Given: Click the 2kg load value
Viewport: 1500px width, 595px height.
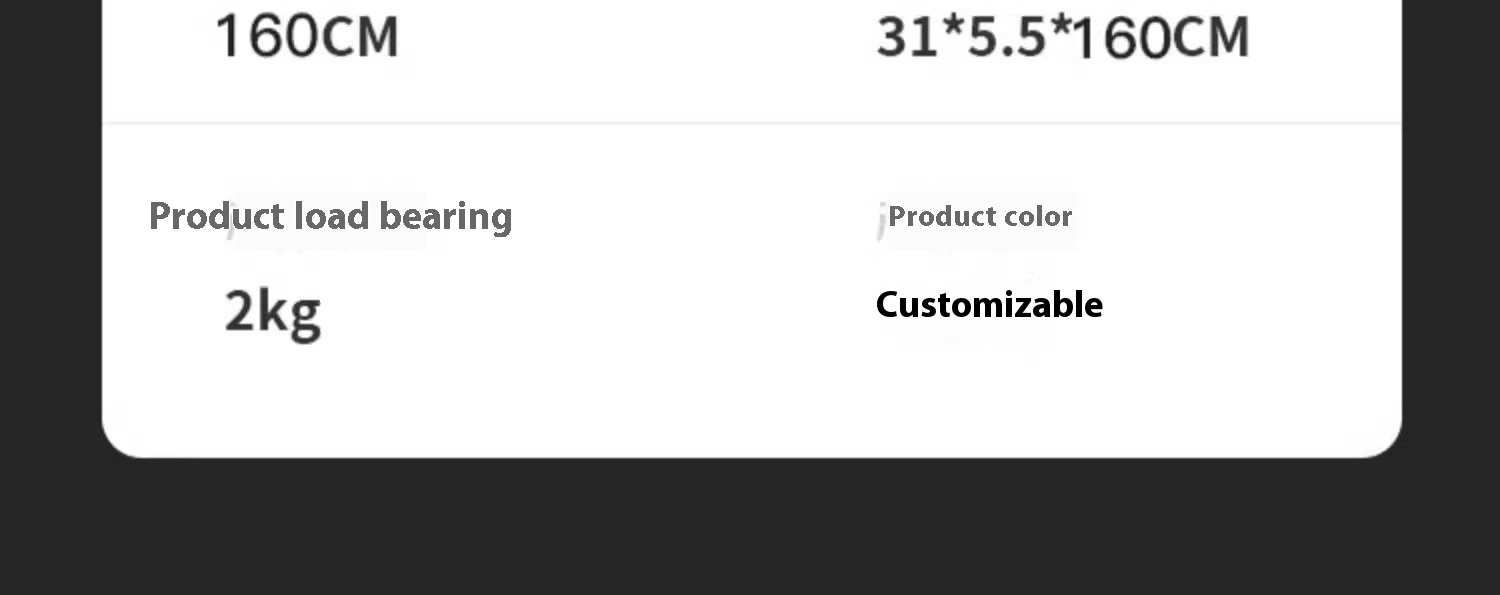Looking at the screenshot, I should click(x=273, y=311).
